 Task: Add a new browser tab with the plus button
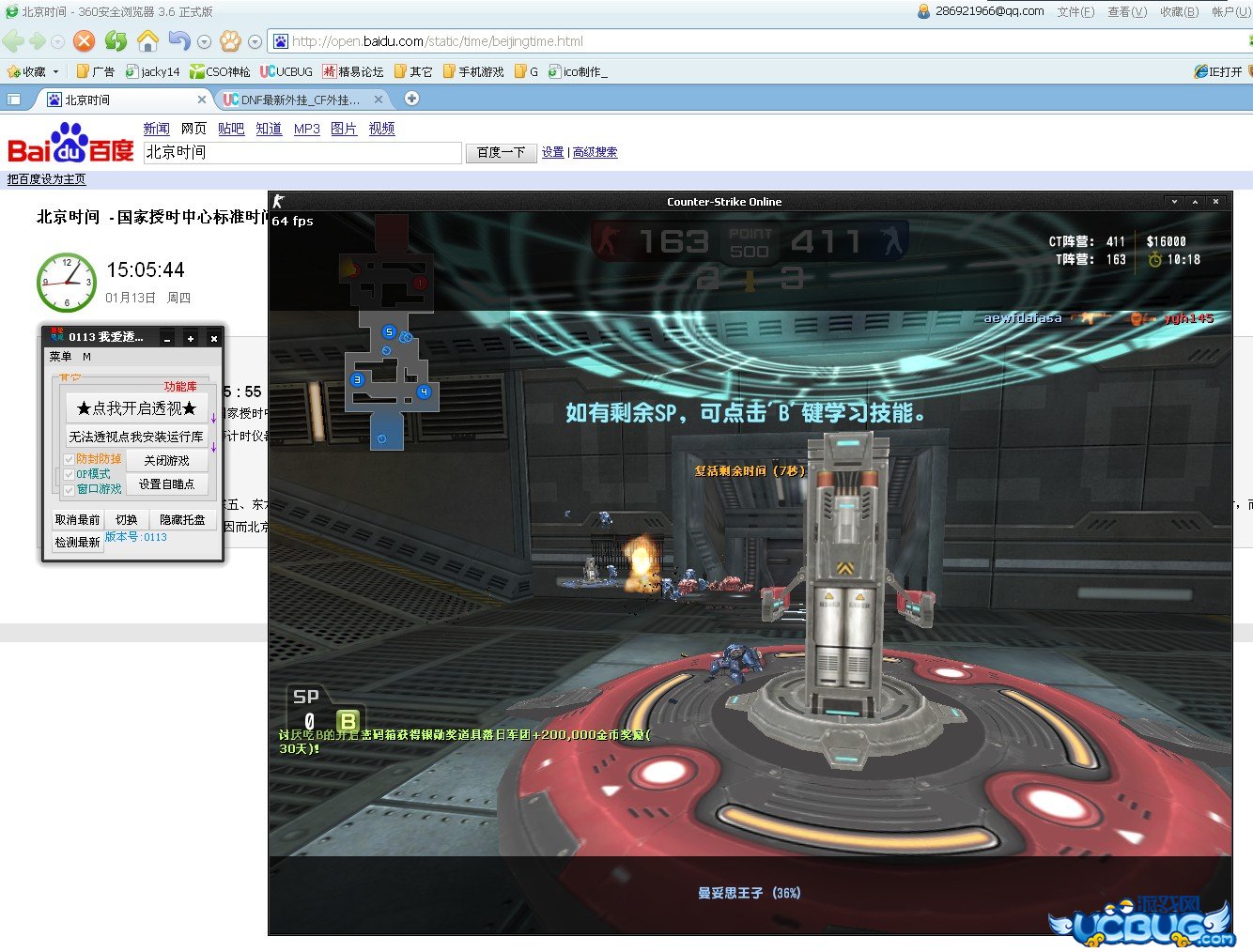pyautogui.click(x=411, y=99)
